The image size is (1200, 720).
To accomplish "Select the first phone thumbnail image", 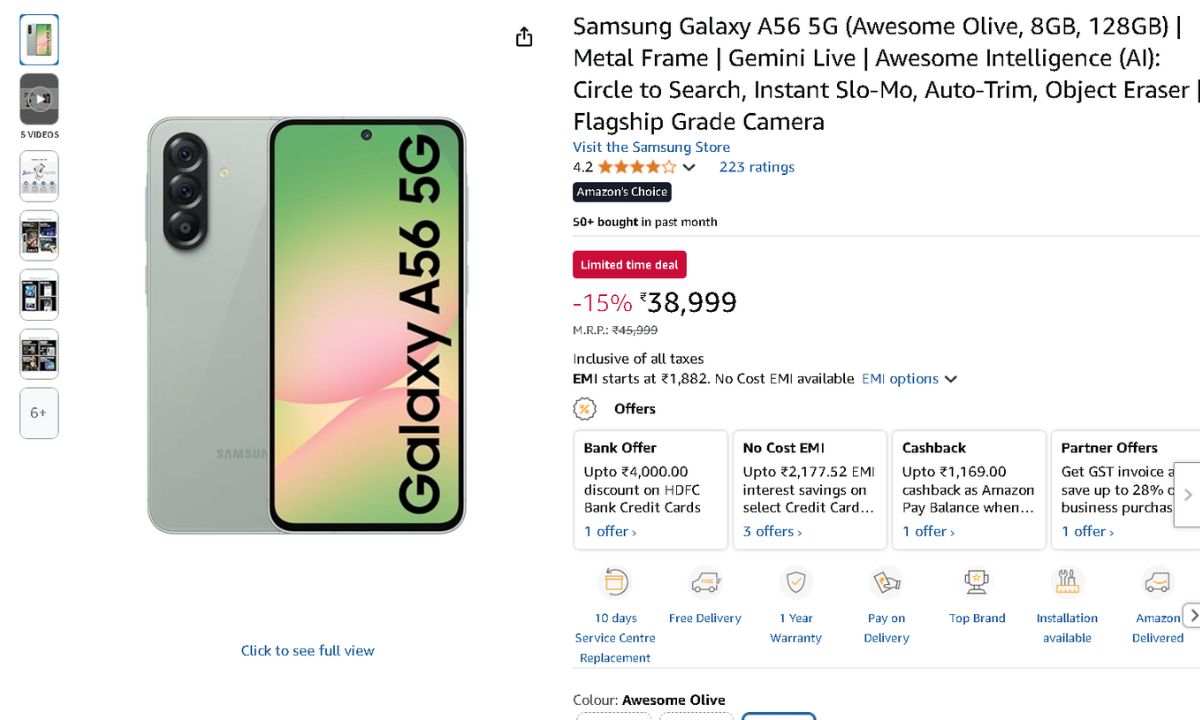I will (39, 40).
